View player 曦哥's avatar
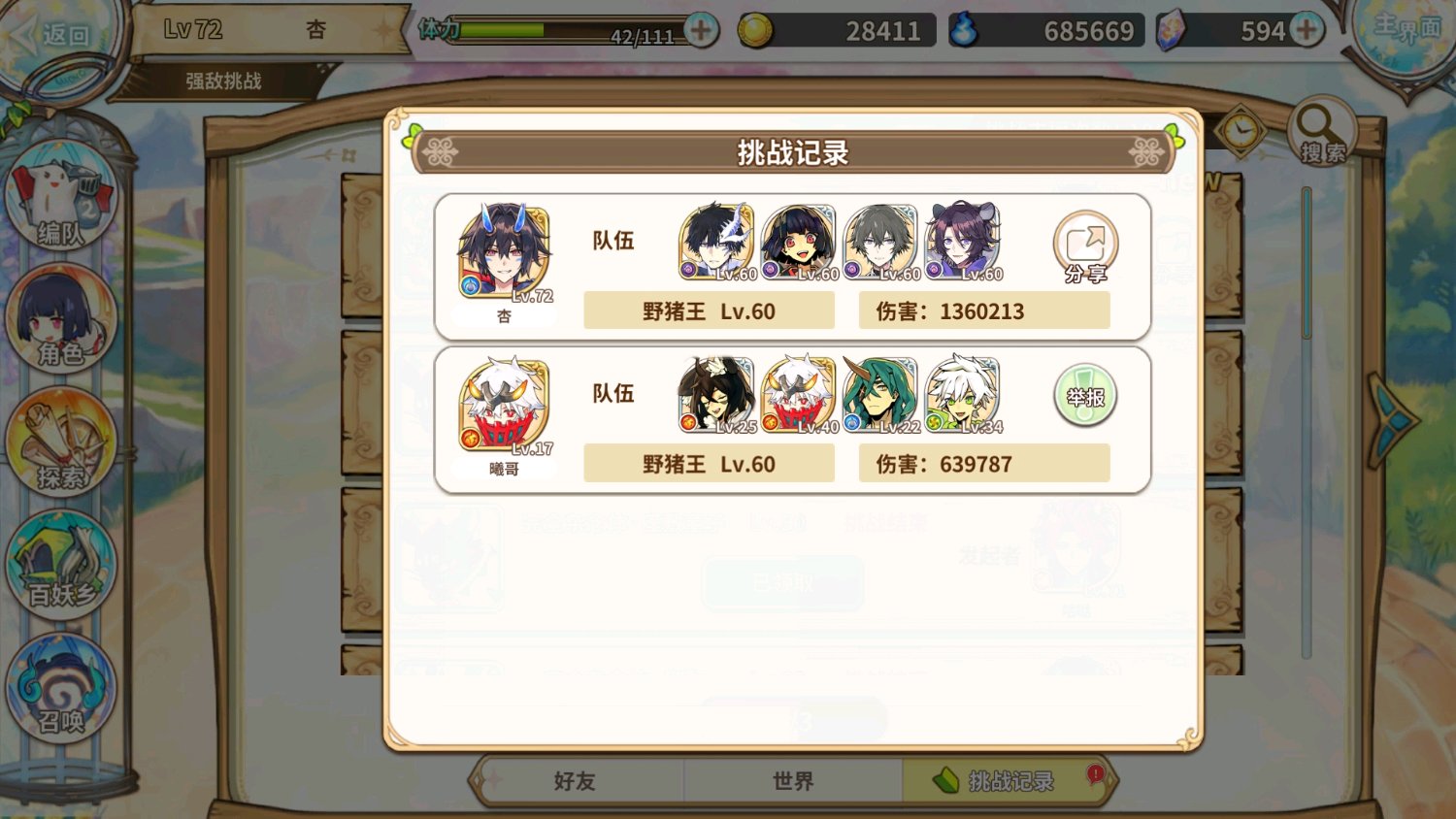 [x=505, y=405]
